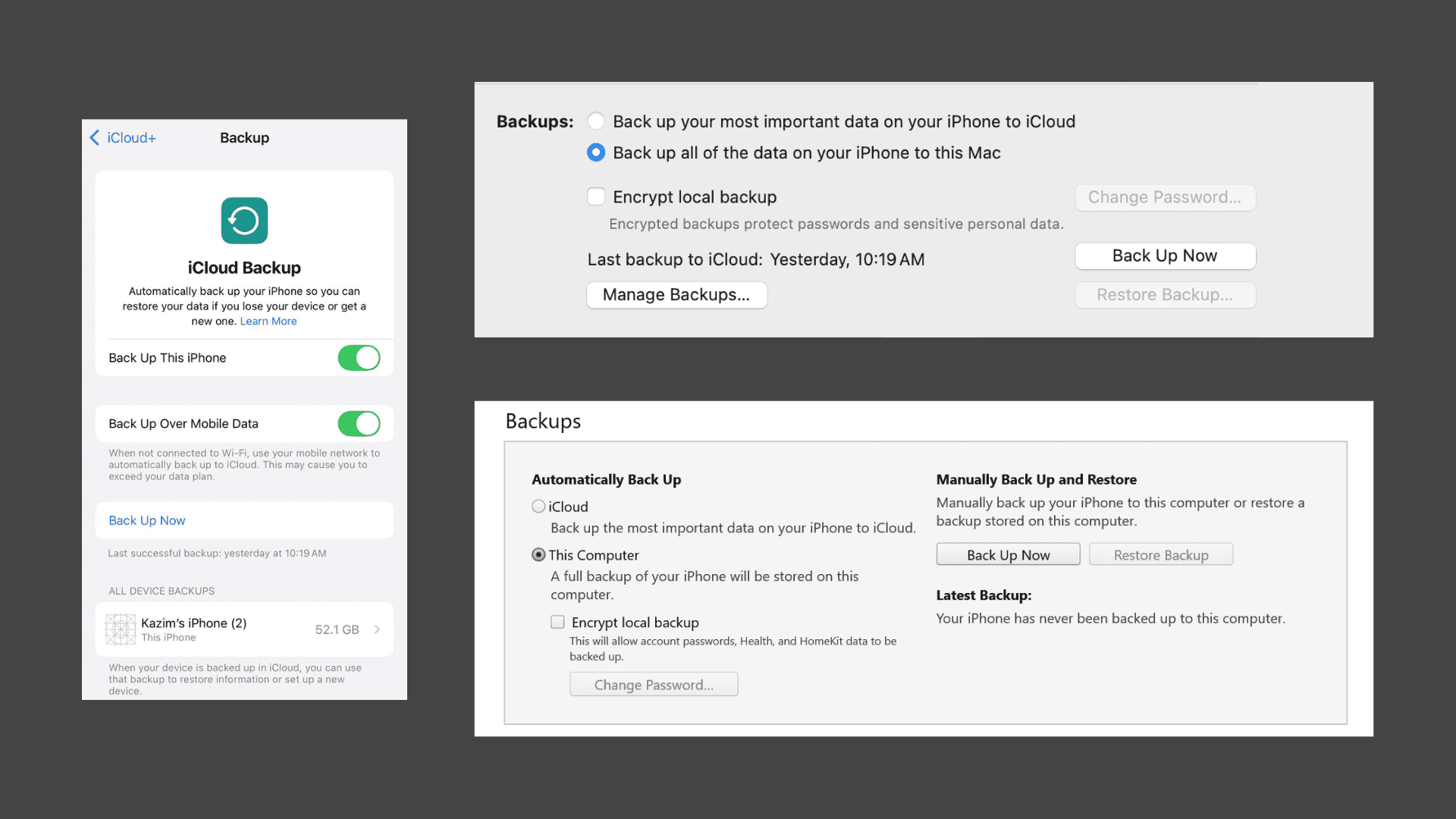The image size is (1456, 819).
Task: Tap Back Up Now on the iPhone screen
Action: tap(146, 520)
